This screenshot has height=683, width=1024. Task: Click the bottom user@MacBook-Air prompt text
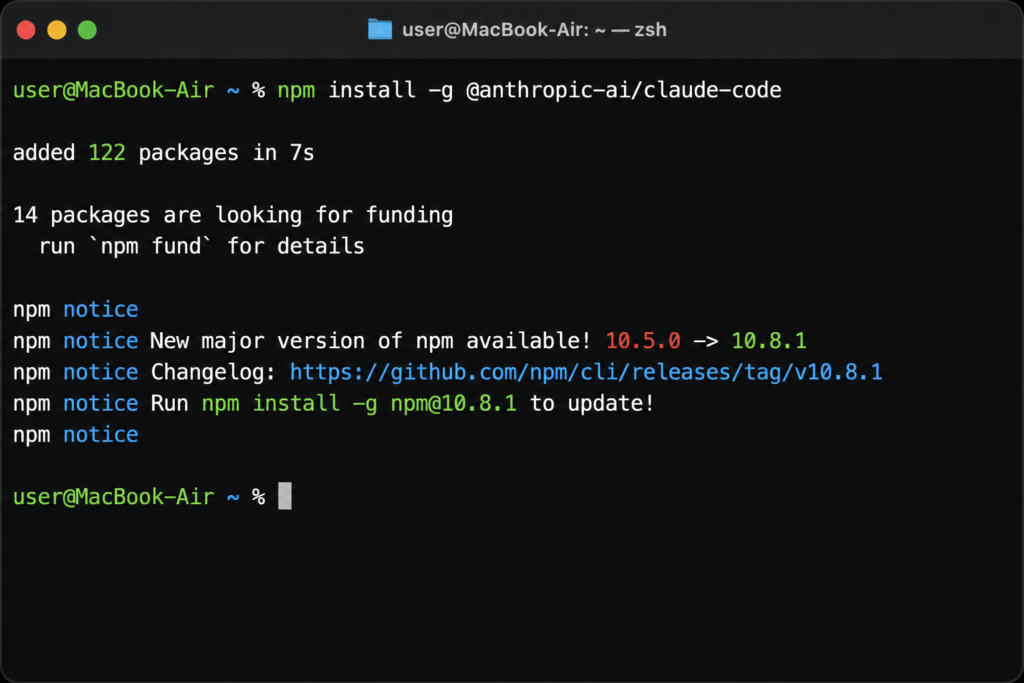(x=114, y=497)
